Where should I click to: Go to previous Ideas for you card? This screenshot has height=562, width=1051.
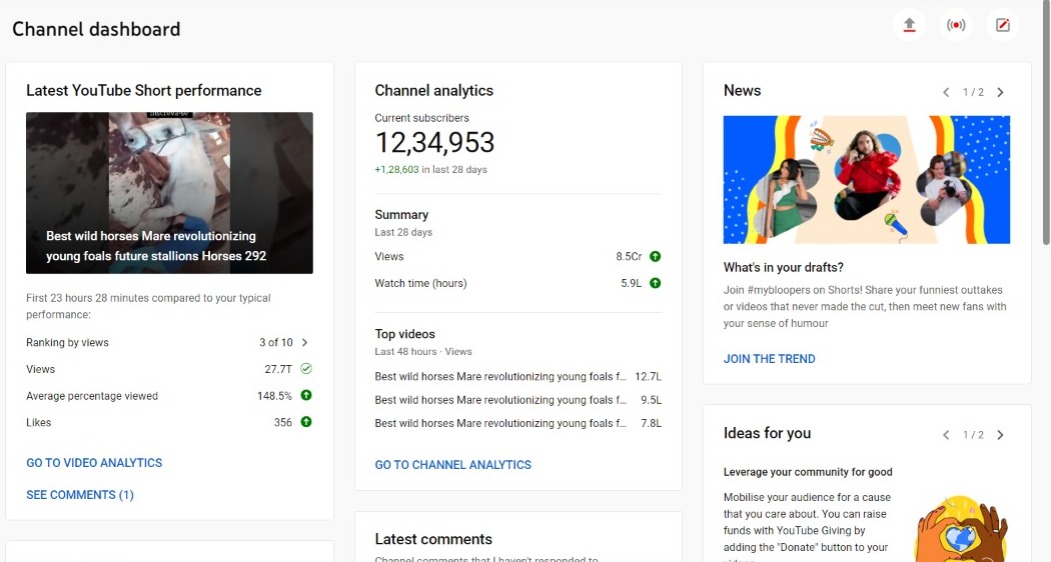pos(946,435)
